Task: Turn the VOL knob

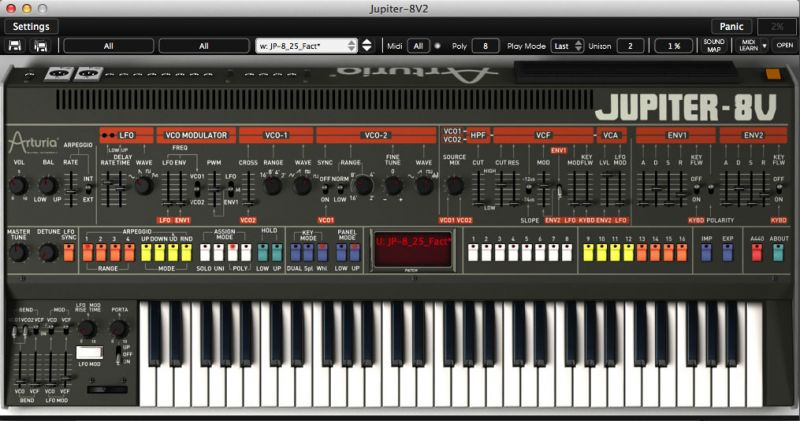Action: (18, 185)
